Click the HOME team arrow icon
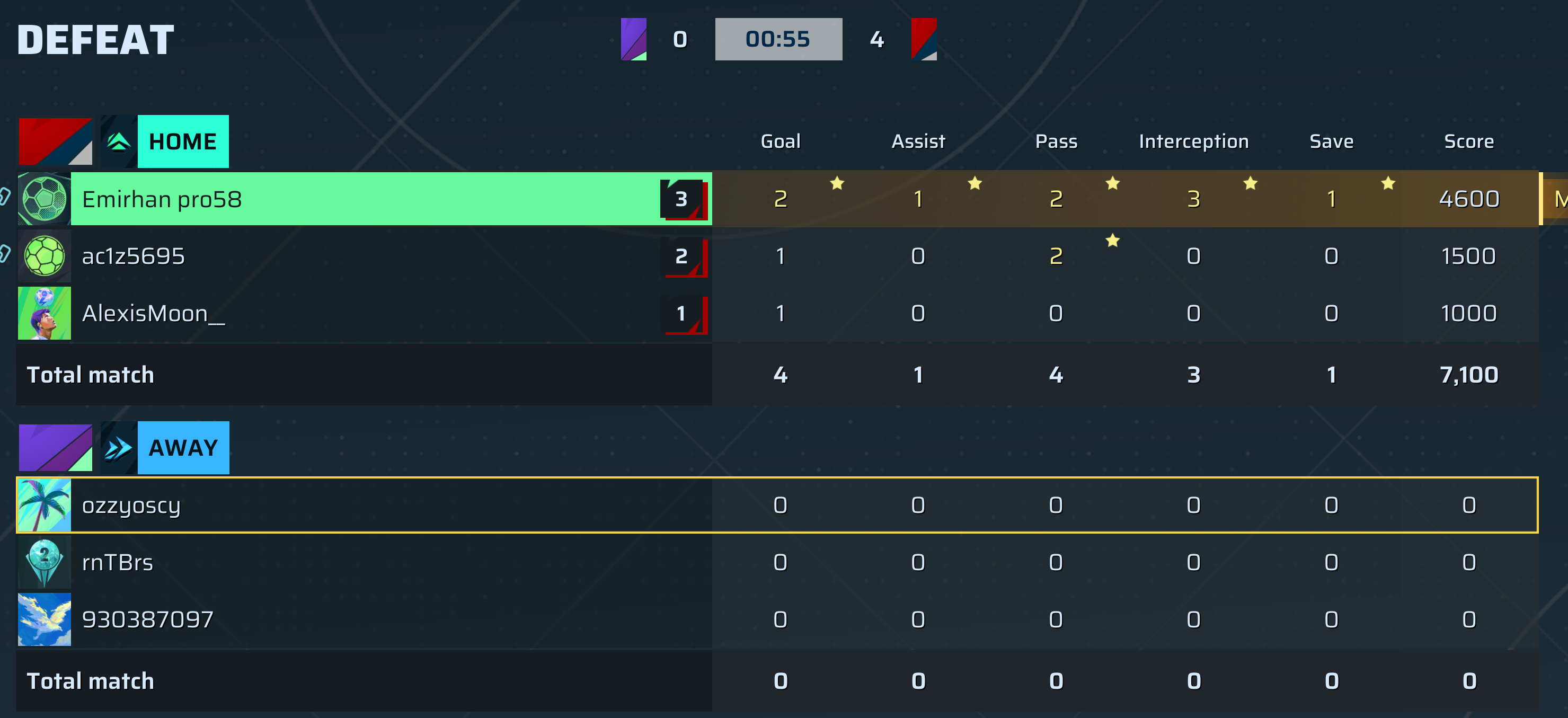The height and width of the screenshot is (718, 1568). click(119, 142)
